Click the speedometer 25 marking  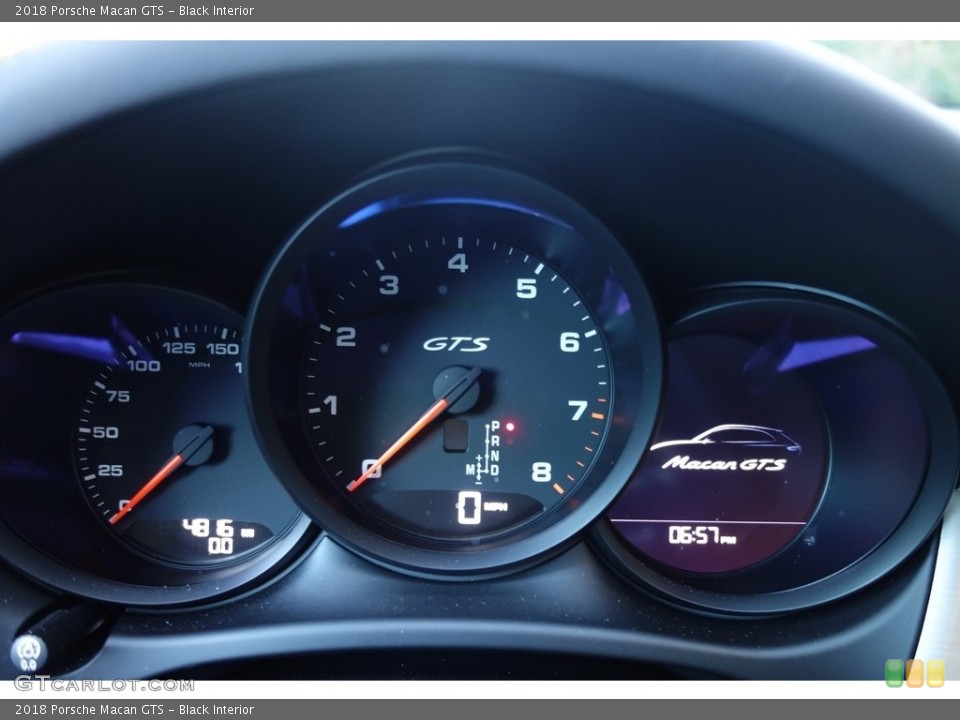pyautogui.click(x=110, y=470)
